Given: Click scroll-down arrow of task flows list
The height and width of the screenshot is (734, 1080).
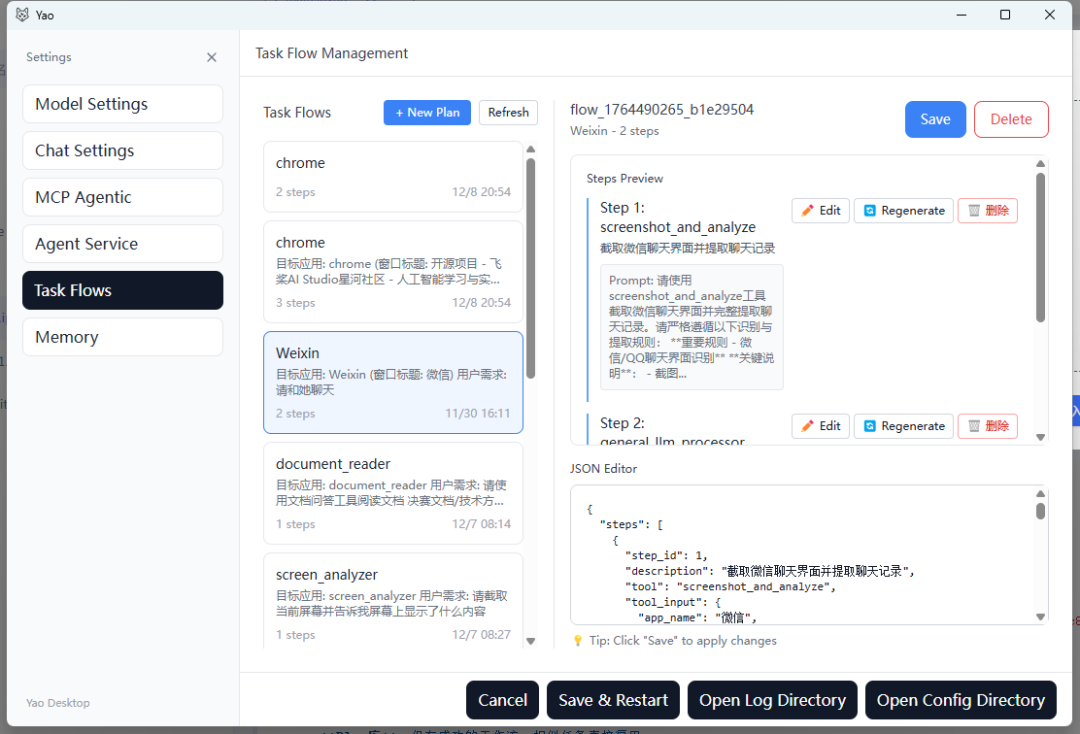Looking at the screenshot, I should coord(530,641).
